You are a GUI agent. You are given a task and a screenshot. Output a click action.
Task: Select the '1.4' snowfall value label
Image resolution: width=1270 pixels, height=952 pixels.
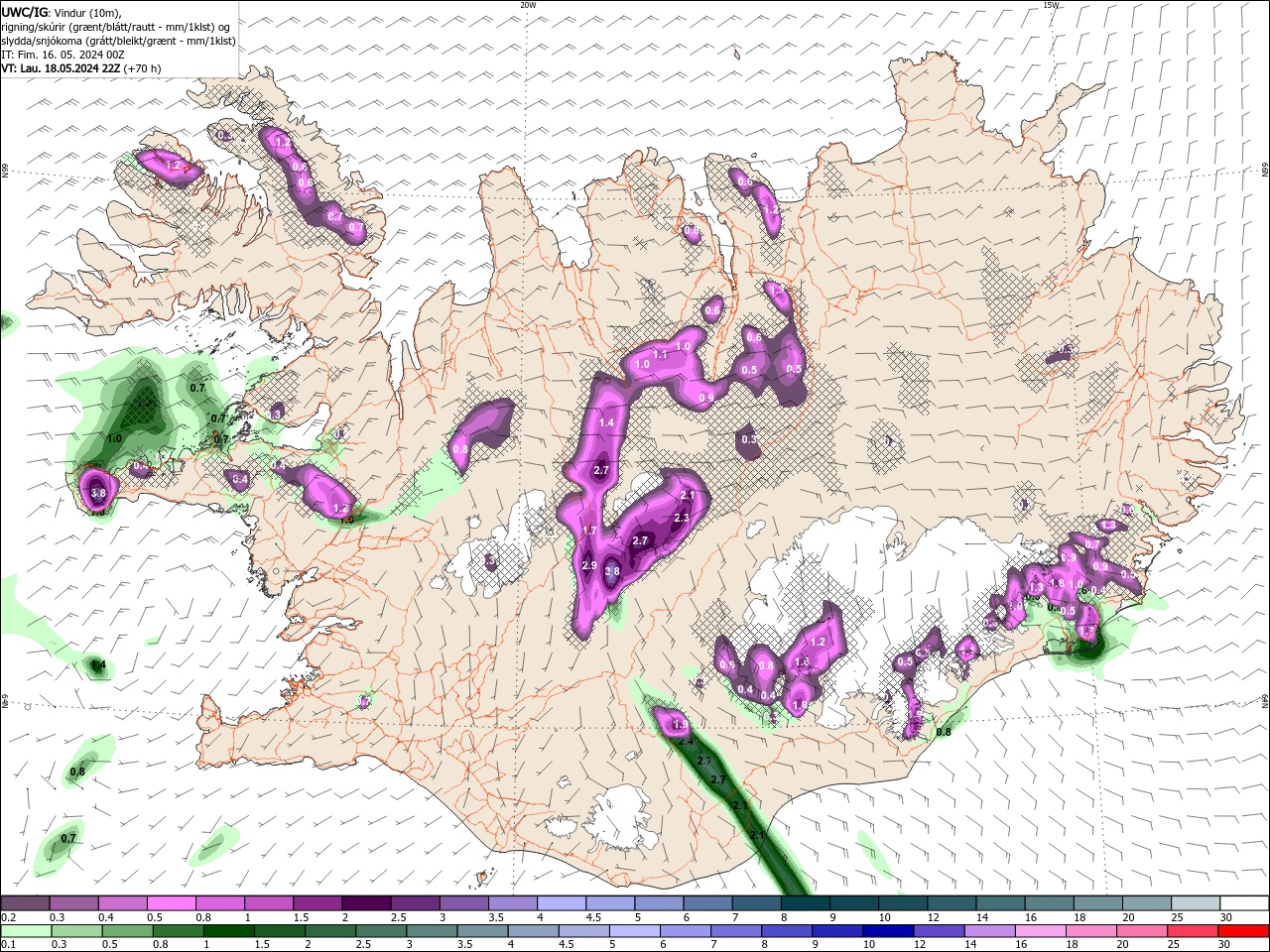click(x=607, y=423)
